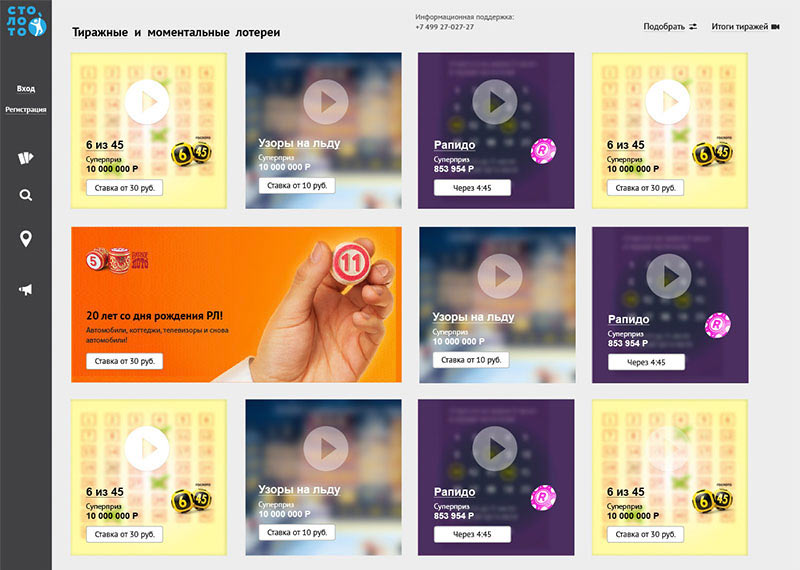Click the megaphone news icon in sidebar
Image resolution: width=800 pixels, height=570 pixels.
[x=26, y=290]
